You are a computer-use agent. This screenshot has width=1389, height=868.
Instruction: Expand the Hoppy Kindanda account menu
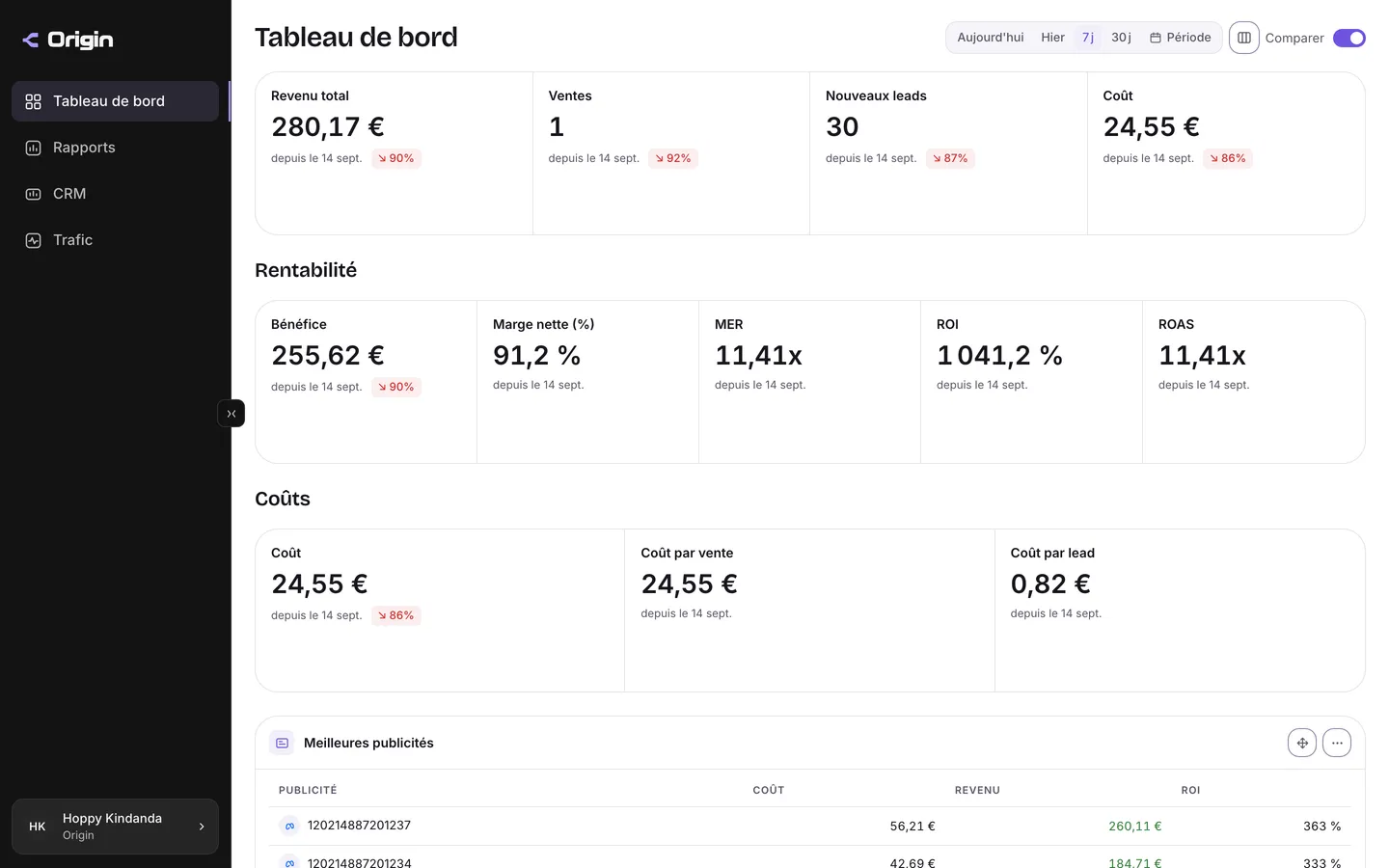115,827
